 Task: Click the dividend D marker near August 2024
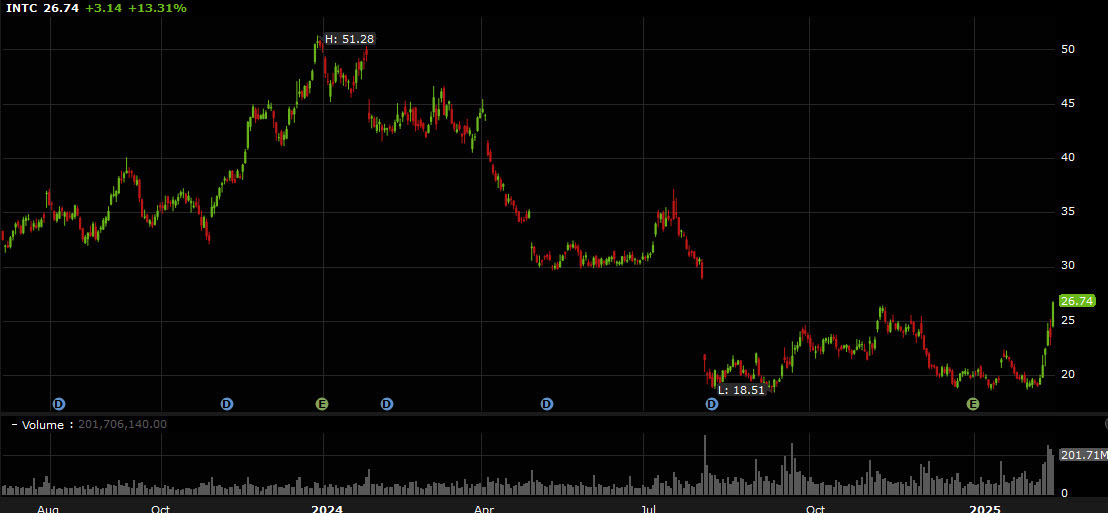(x=712, y=404)
